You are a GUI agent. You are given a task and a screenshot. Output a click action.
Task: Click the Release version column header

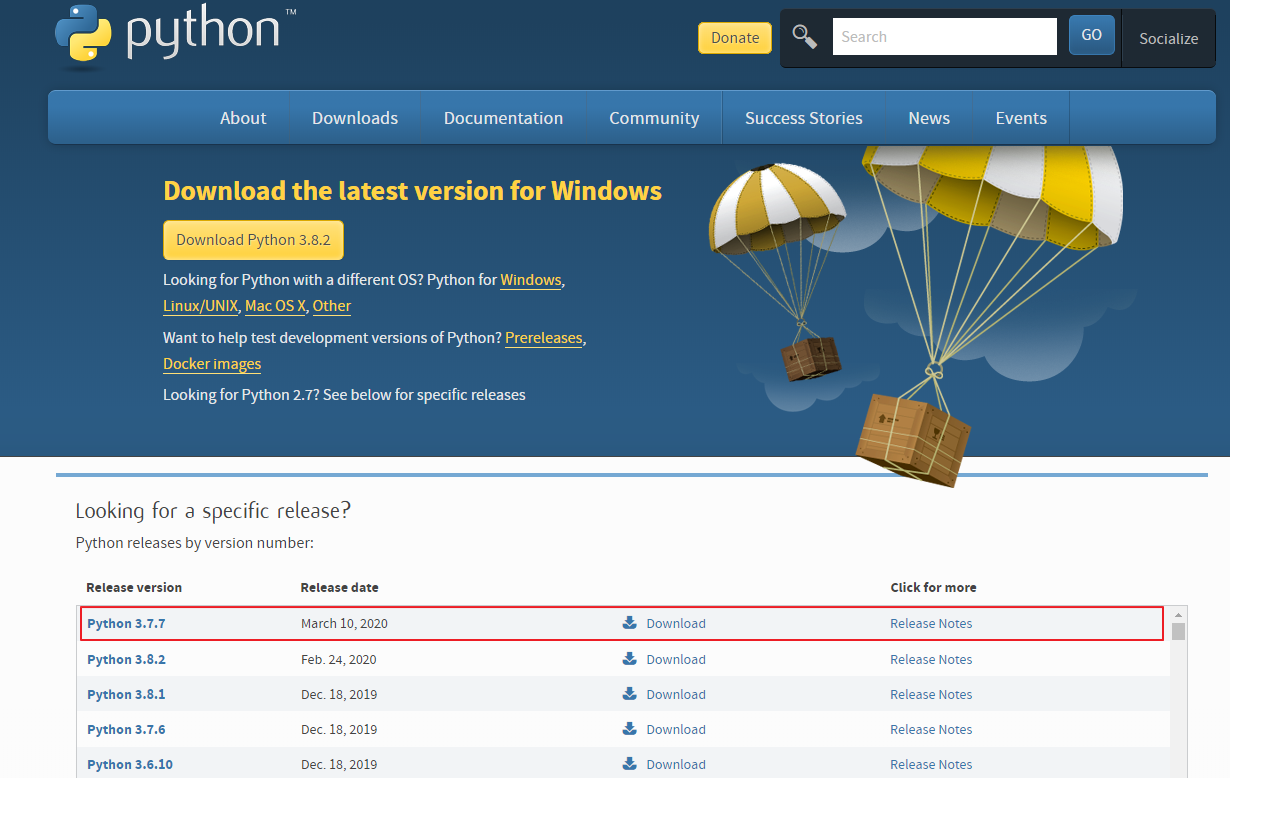click(x=134, y=587)
